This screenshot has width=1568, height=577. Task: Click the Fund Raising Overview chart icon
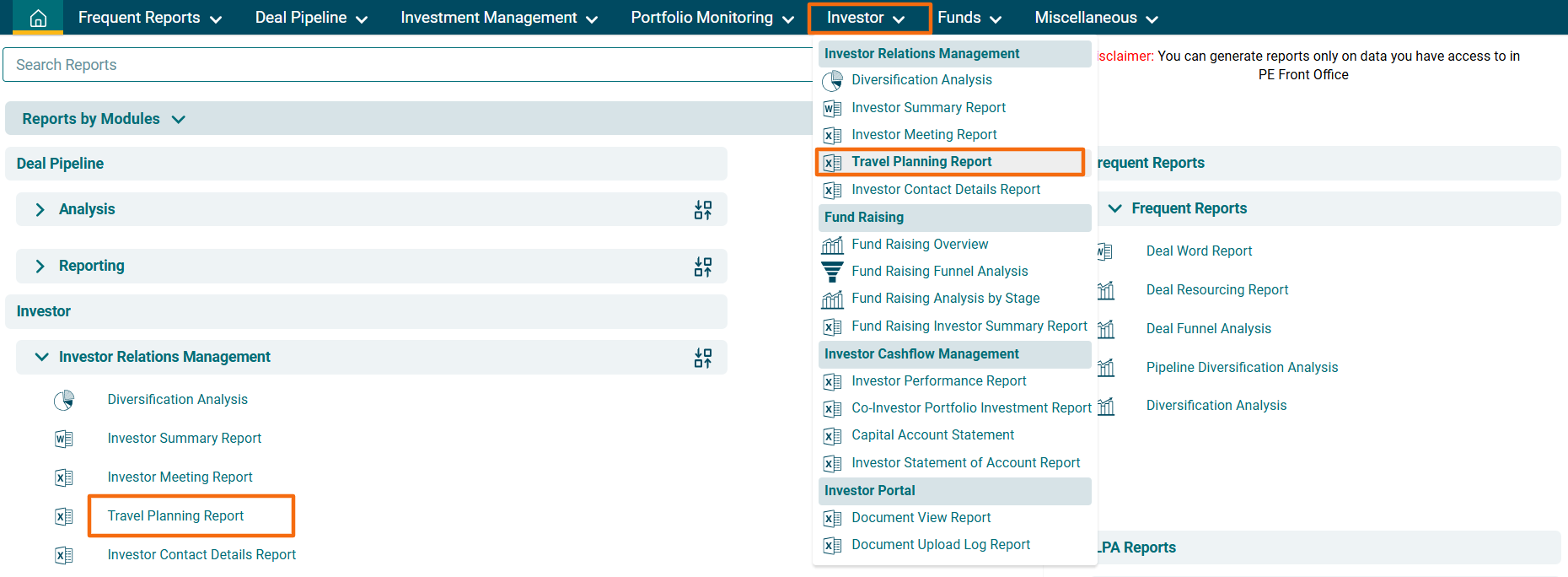832,245
